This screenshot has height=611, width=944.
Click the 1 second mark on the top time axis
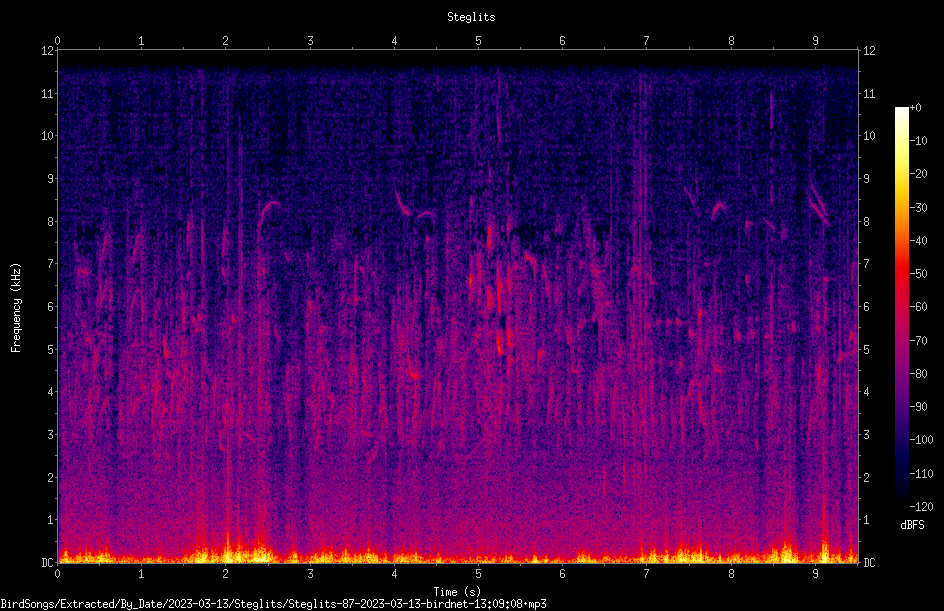pyautogui.click(x=141, y=41)
